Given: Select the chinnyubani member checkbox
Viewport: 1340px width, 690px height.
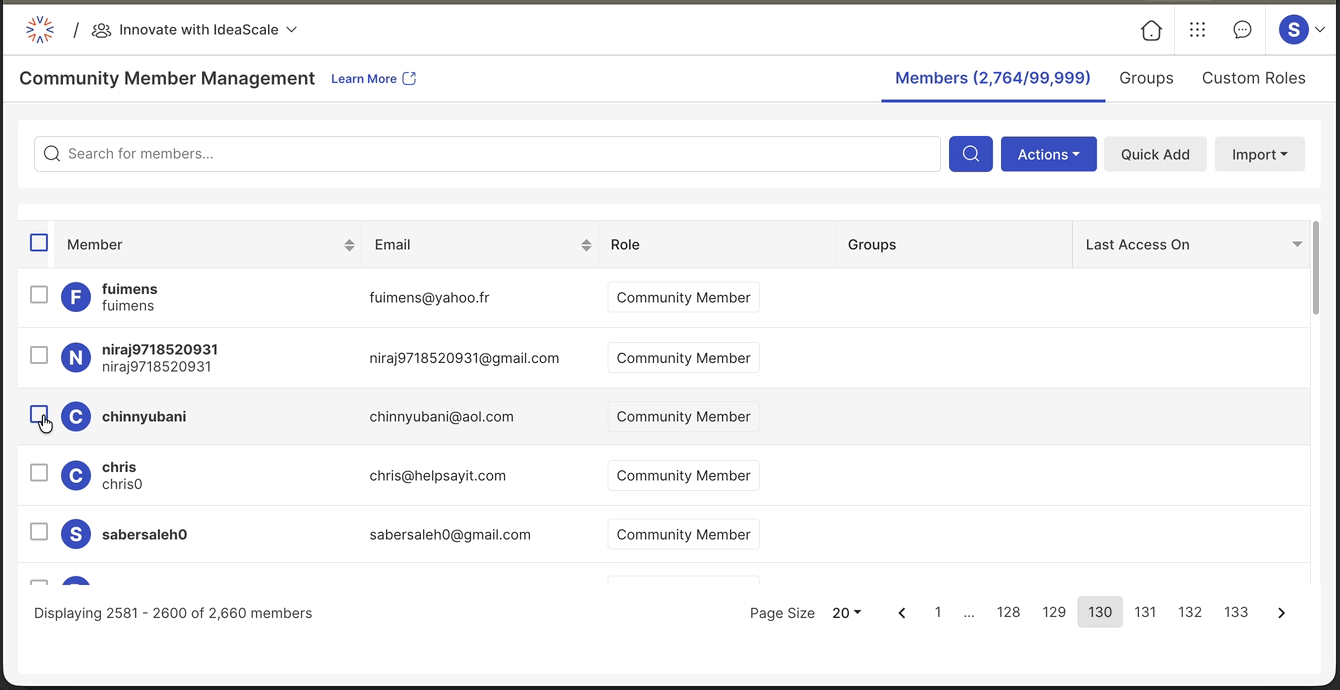Looking at the screenshot, I should 39,416.
